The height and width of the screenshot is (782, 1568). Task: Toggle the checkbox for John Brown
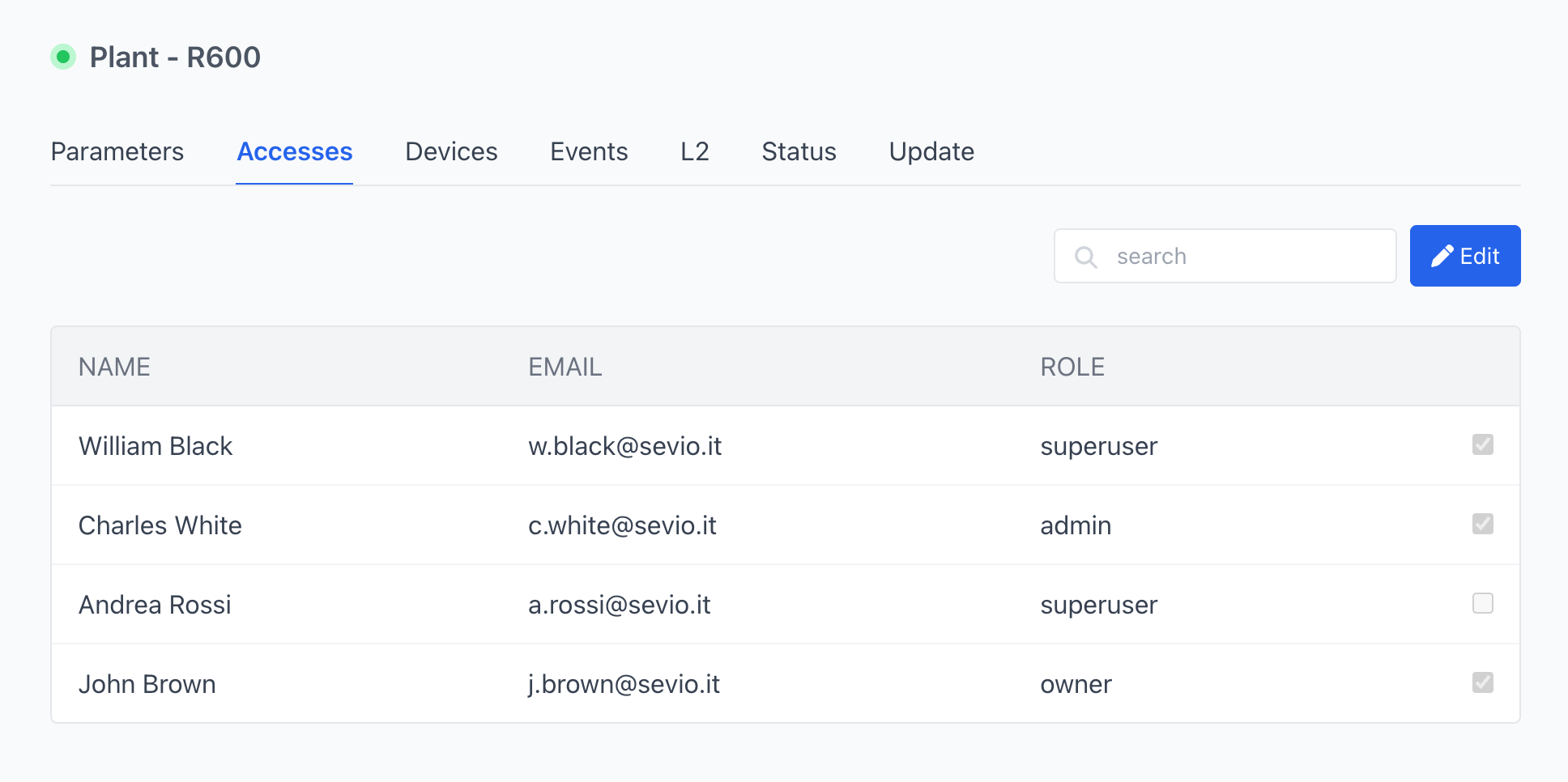tap(1482, 682)
